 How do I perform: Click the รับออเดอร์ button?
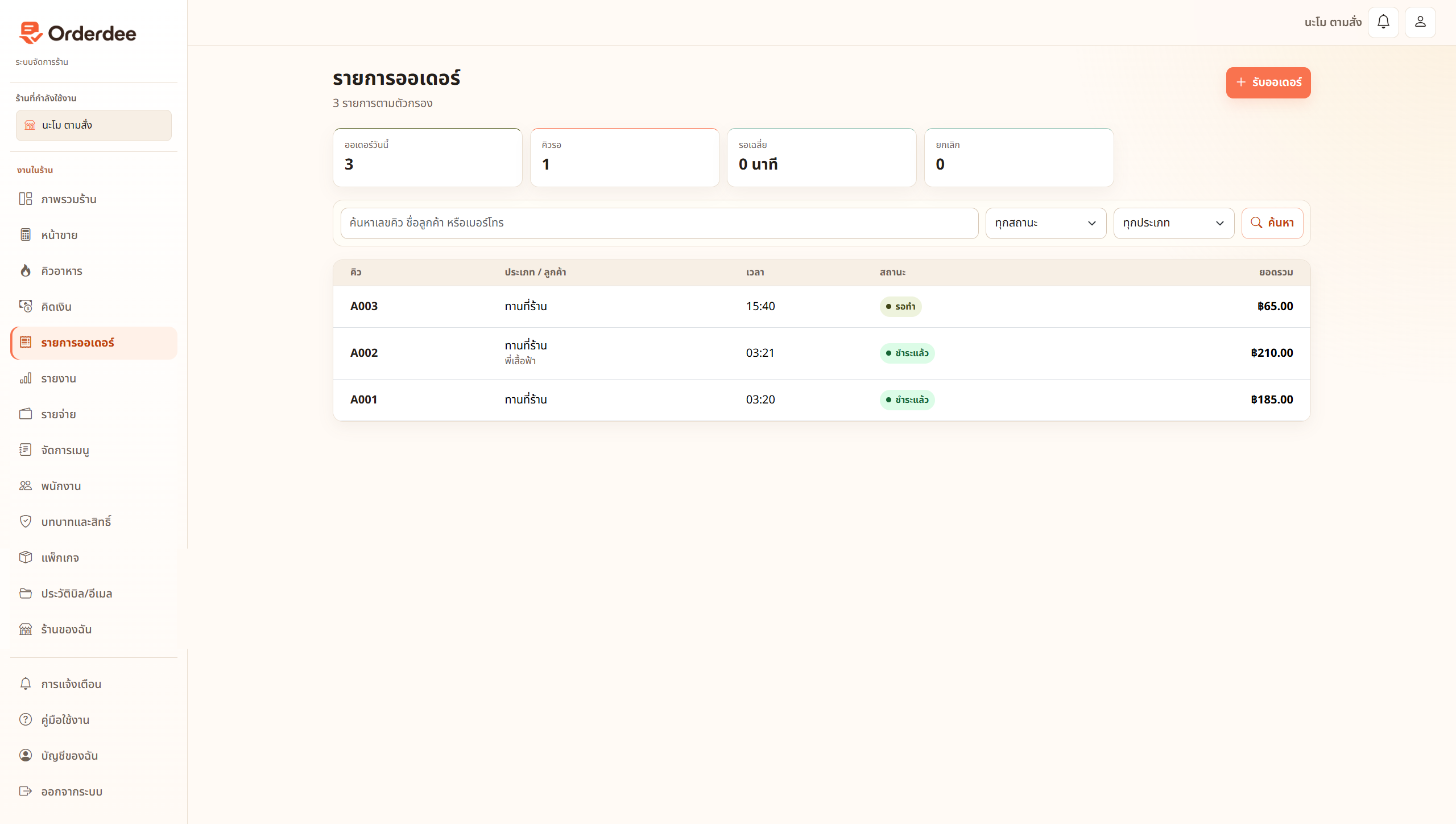tap(1268, 83)
